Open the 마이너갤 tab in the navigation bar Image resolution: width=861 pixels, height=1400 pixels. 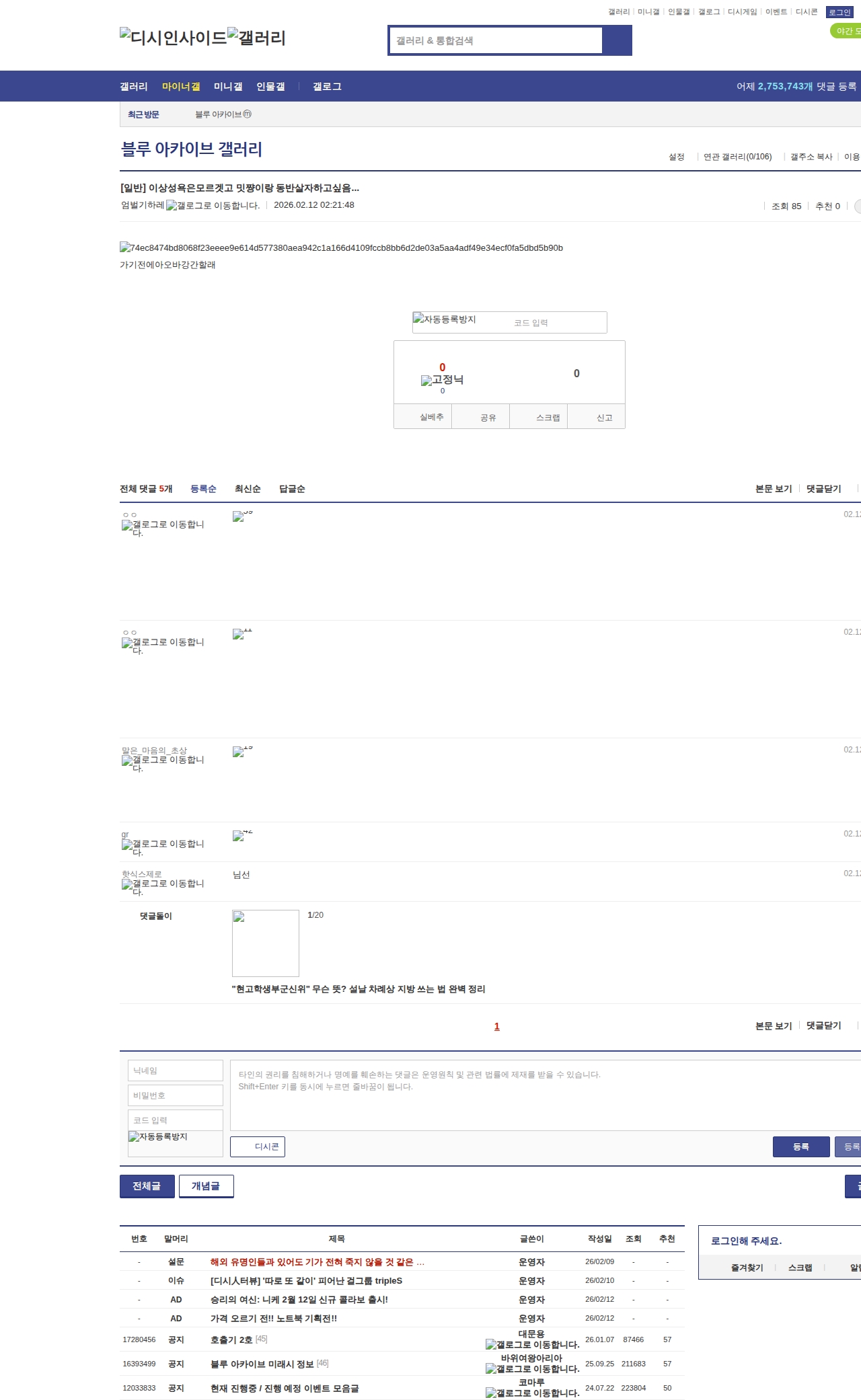point(181,87)
